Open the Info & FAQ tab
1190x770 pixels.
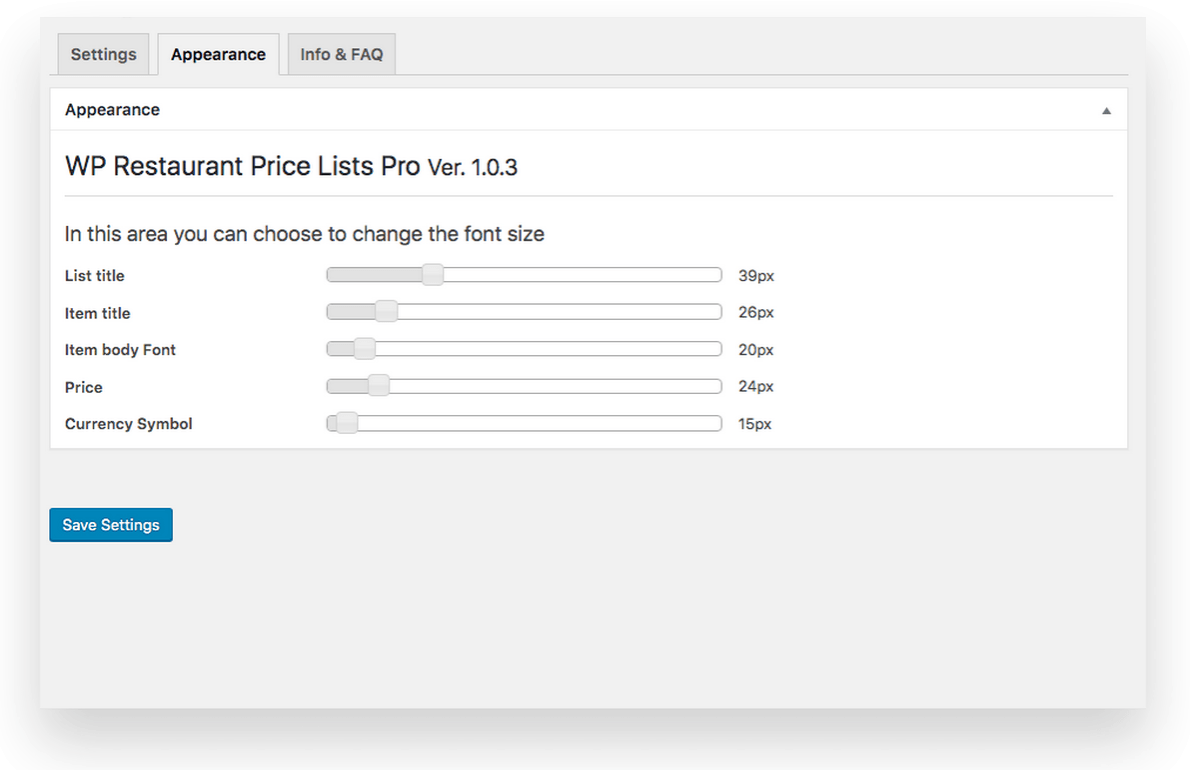pyautogui.click(x=341, y=55)
